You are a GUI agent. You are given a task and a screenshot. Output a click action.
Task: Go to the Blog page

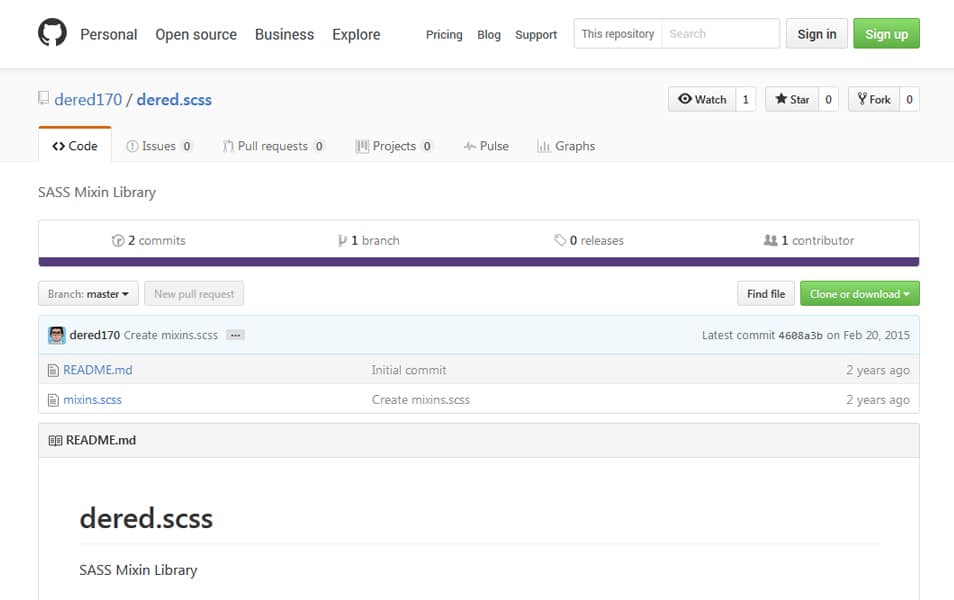point(489,35)
